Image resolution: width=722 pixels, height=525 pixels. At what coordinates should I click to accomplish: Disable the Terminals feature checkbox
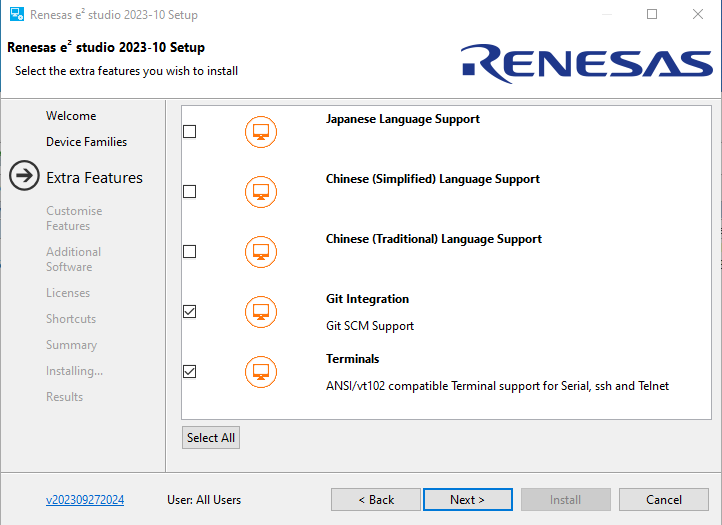pyautogui.click(x=190, y=372)
